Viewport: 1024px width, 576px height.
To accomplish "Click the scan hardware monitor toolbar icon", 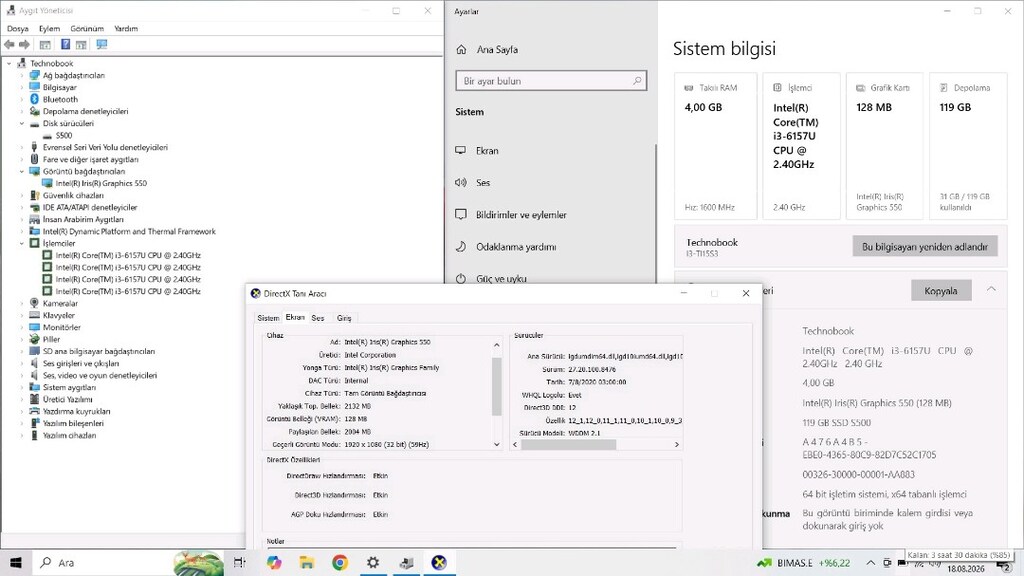I will pyautogui.click(x=102, y=44).
